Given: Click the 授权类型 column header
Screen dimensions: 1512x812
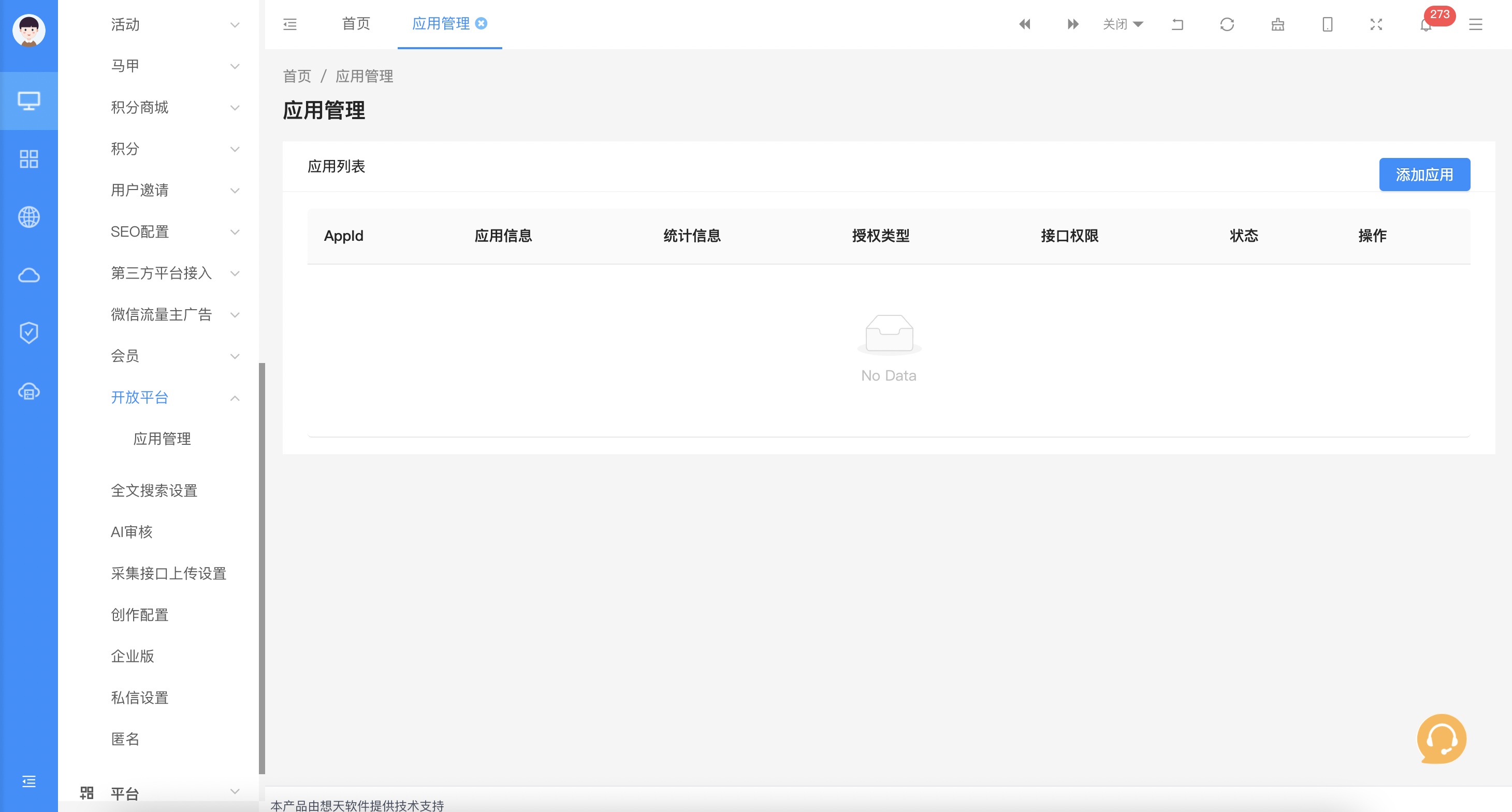Looking at the screenshot, I should (x=881, y=236).
